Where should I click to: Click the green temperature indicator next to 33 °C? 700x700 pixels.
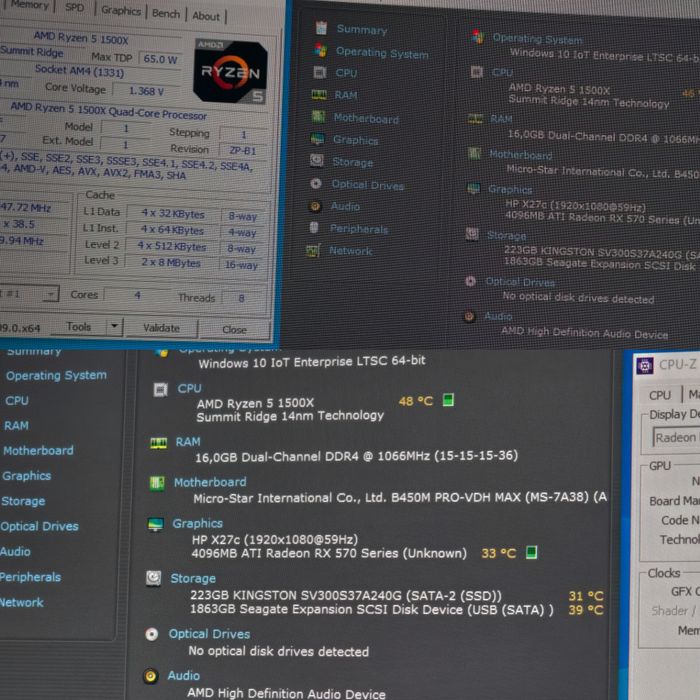[x=531, y=553]
